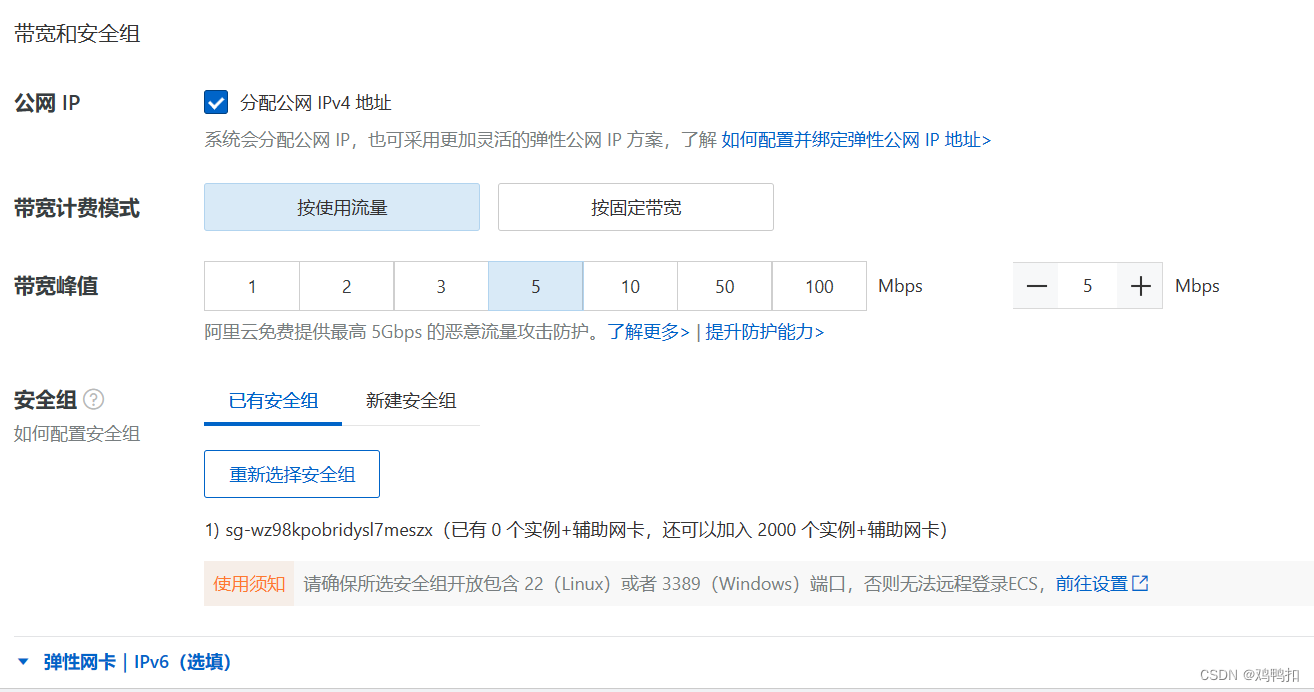Choose the 2 Mbps bandwidth option
This screenshot has width=1314, height=692.
click(346, 286)
